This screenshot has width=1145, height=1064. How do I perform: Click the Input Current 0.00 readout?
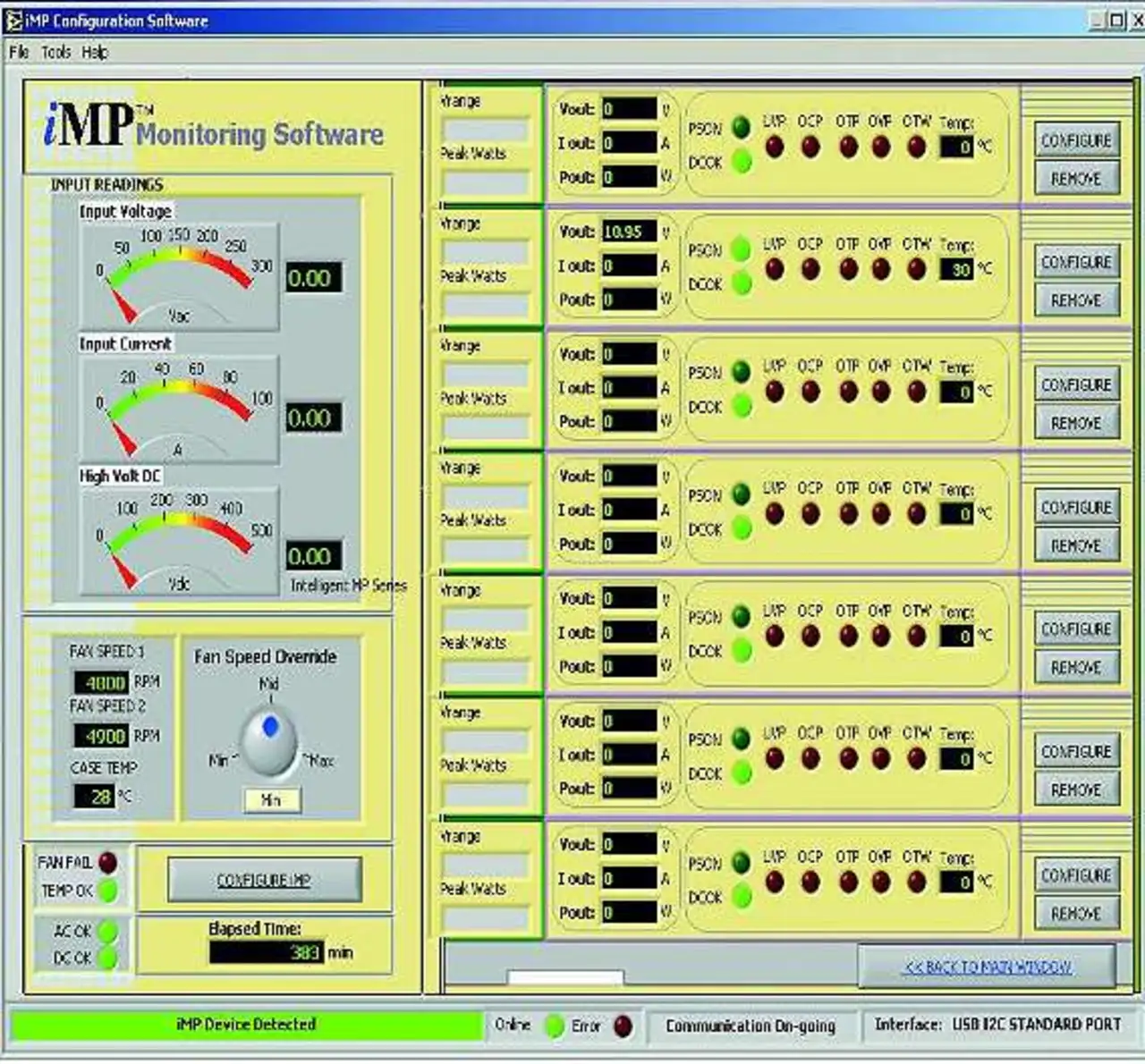pyautogui.click(x=313, y=418)
